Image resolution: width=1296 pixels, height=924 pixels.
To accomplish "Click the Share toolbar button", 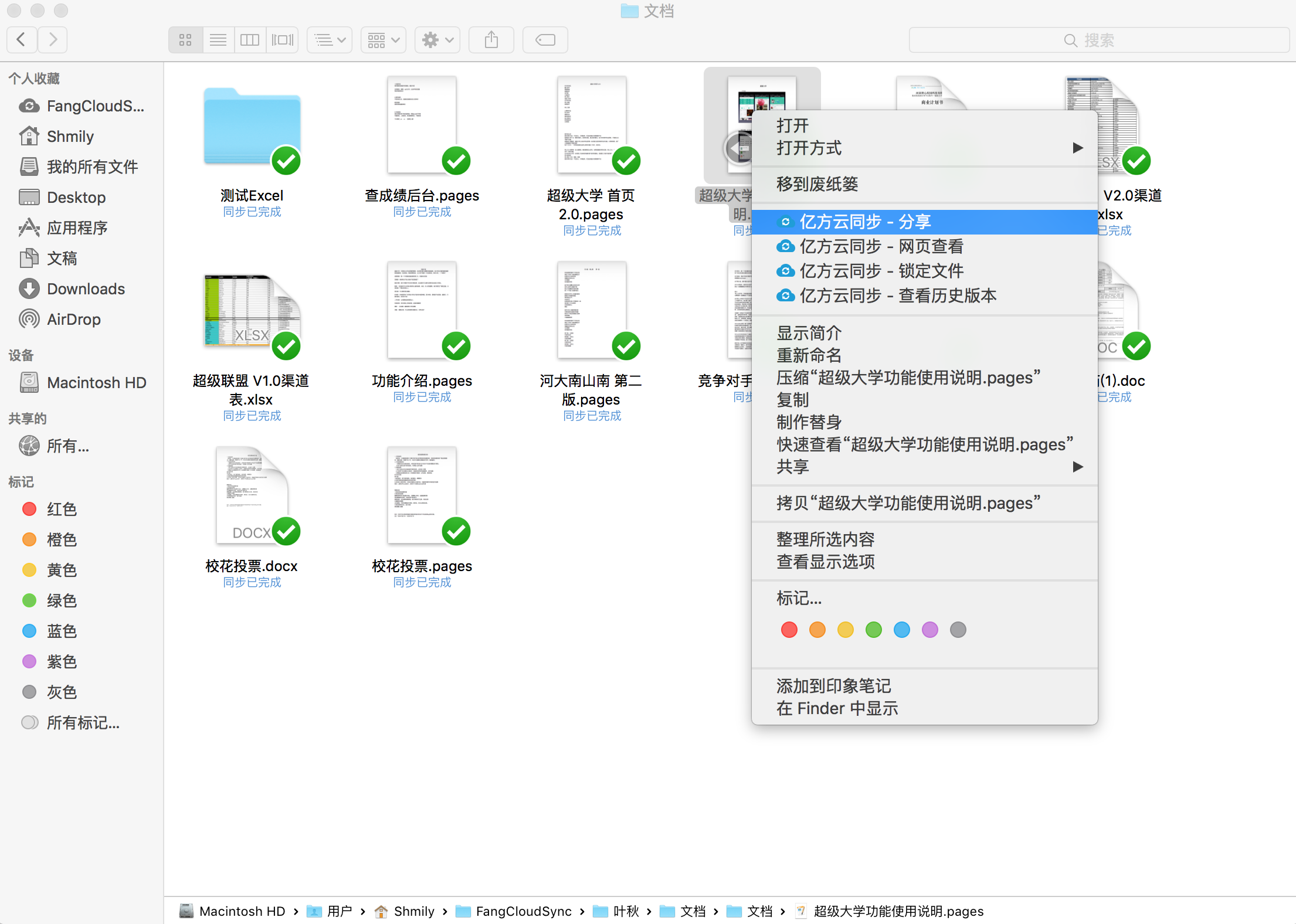I will 491,40.
